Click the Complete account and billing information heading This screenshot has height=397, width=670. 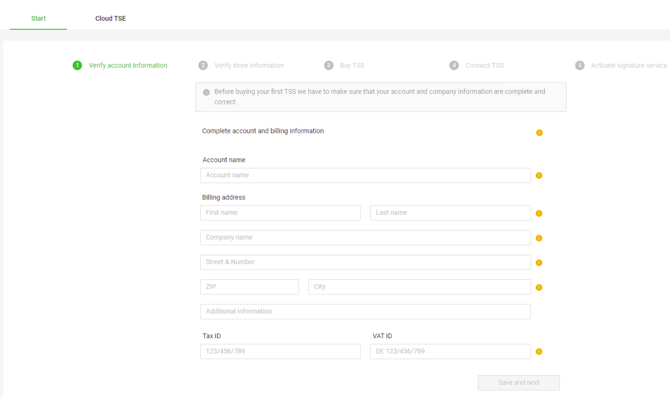coord(263,131)
